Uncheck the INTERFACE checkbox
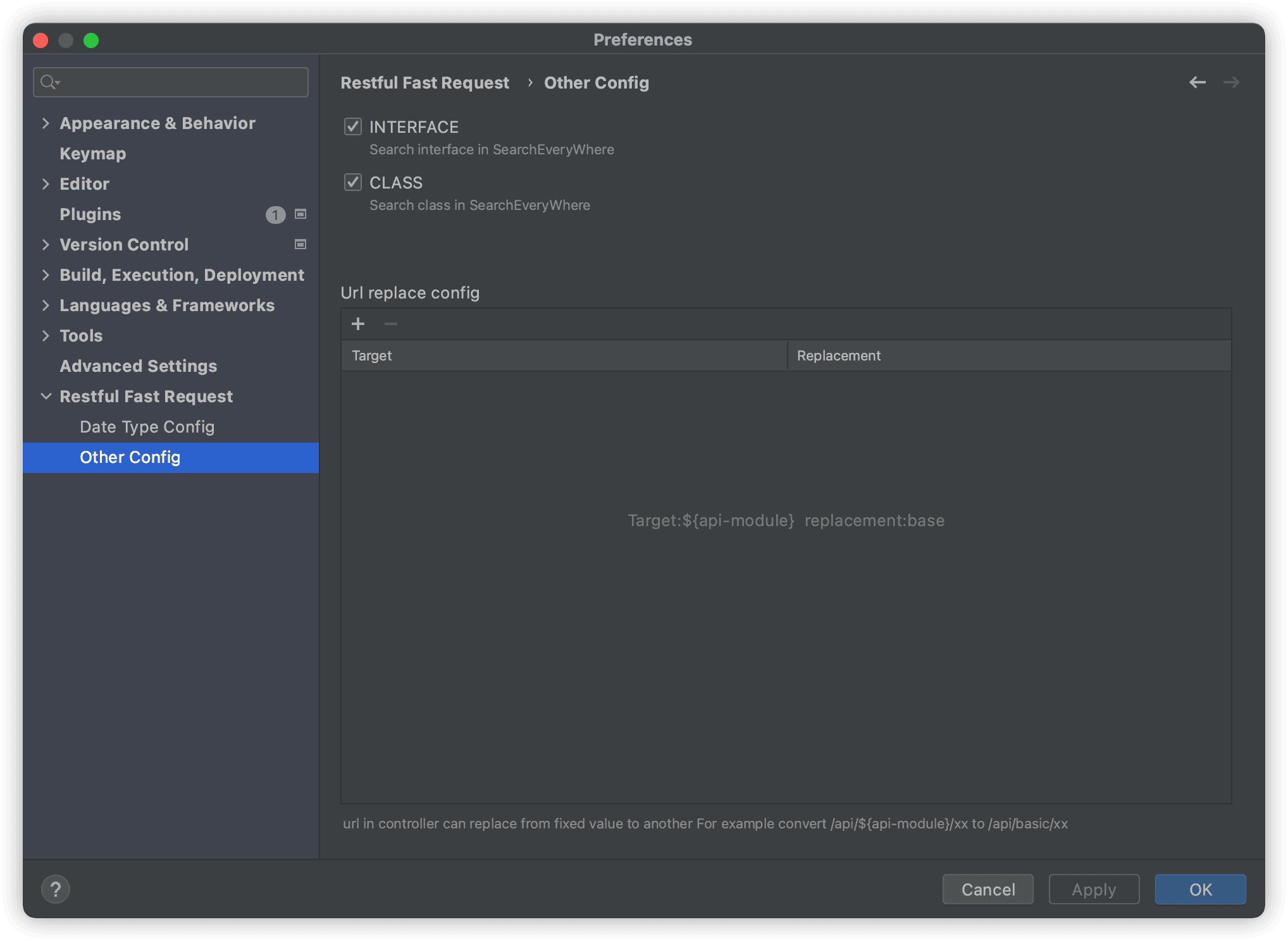1288x941 pixels. (353, 127)
